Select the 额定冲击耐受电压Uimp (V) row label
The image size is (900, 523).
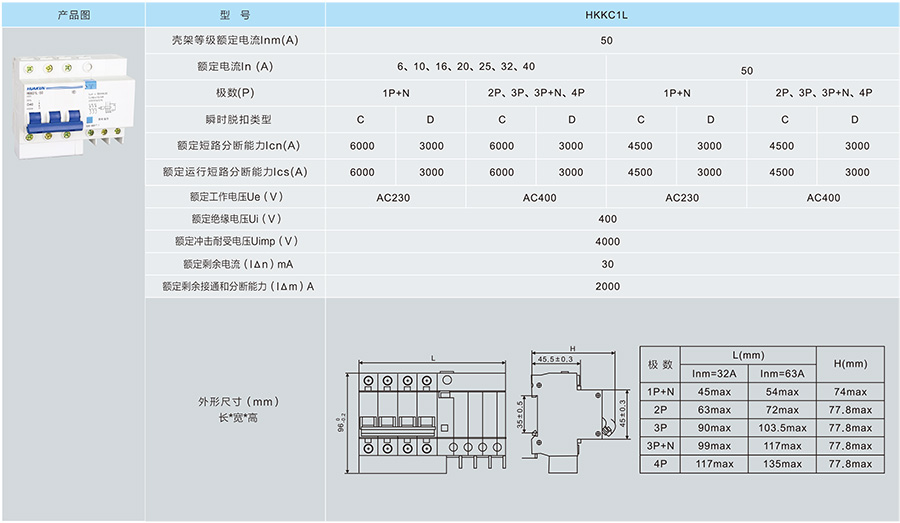click(236, 241)
